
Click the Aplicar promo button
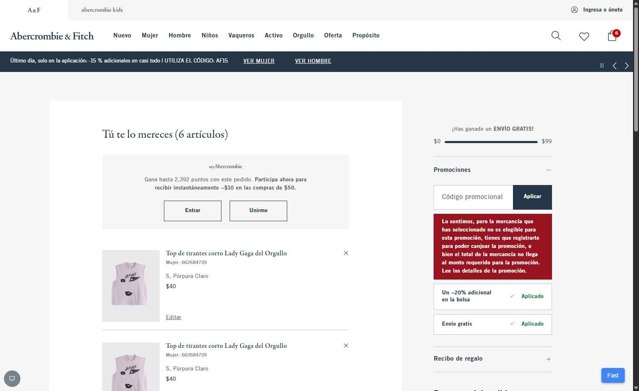tap(532, 197)
